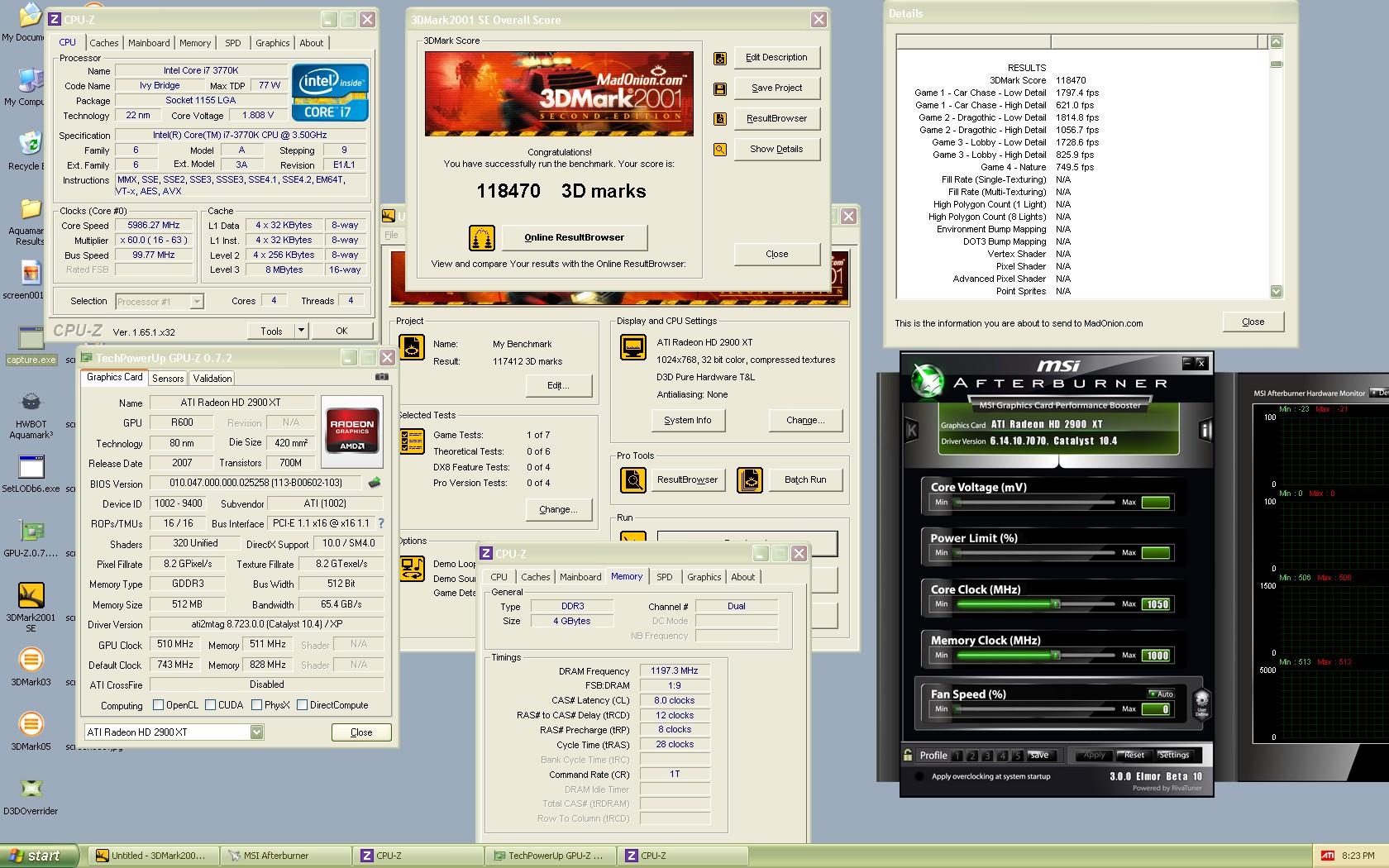Select Afterburner profile slot 3
Viewport: 1389px width, 868px height.
(987, 756)
